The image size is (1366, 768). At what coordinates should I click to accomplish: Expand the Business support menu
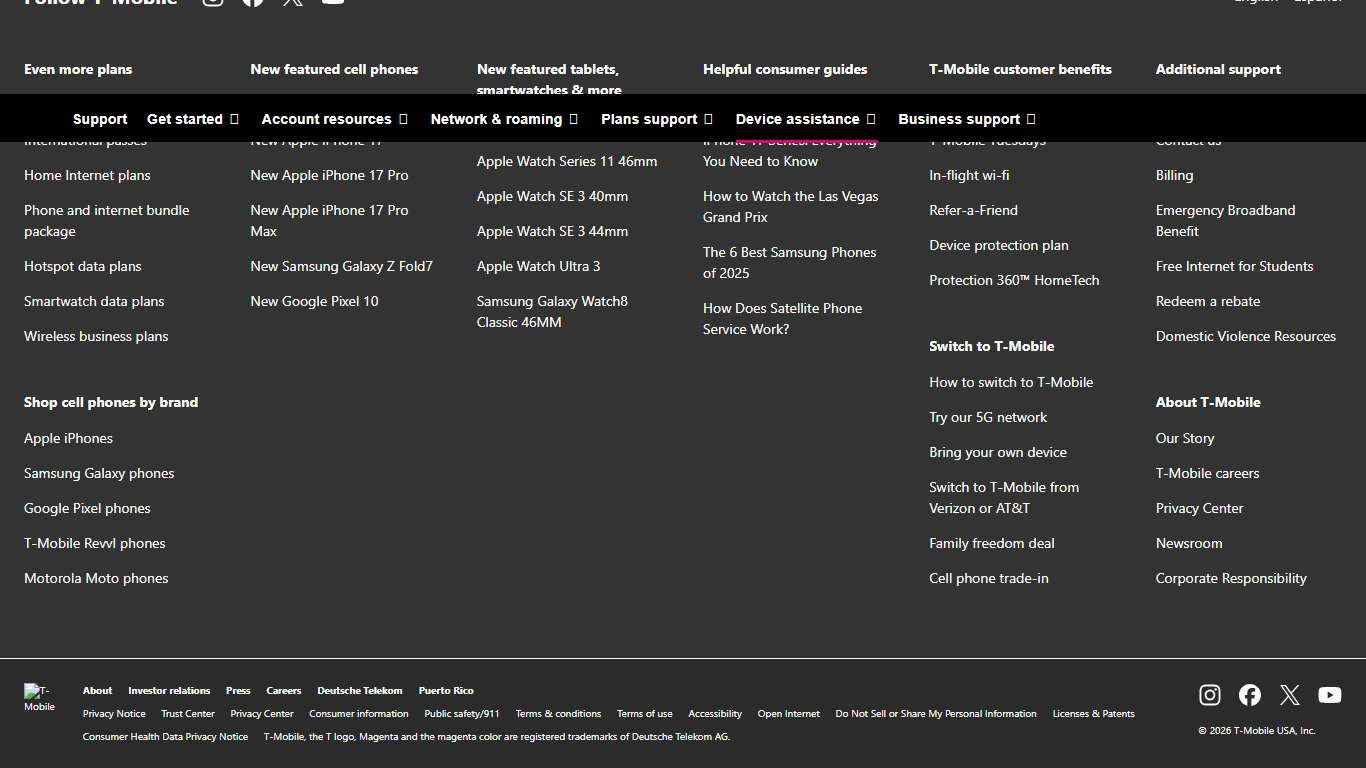click(x=960, y=118)
